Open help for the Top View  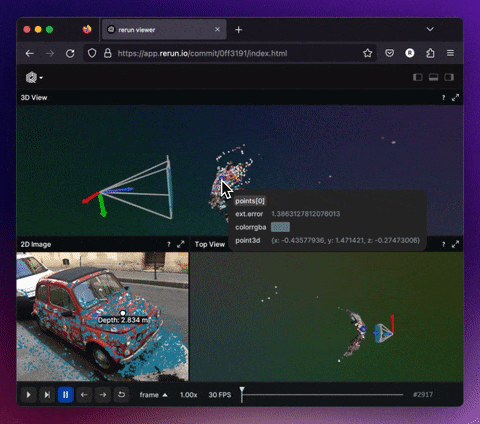pyautogui.click(x=443, y=244)
